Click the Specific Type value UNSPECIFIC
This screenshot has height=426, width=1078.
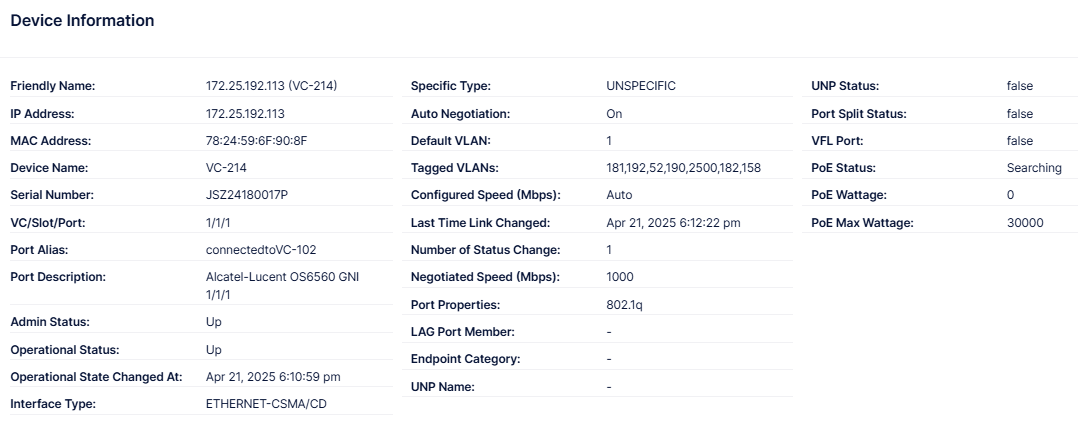641,86
